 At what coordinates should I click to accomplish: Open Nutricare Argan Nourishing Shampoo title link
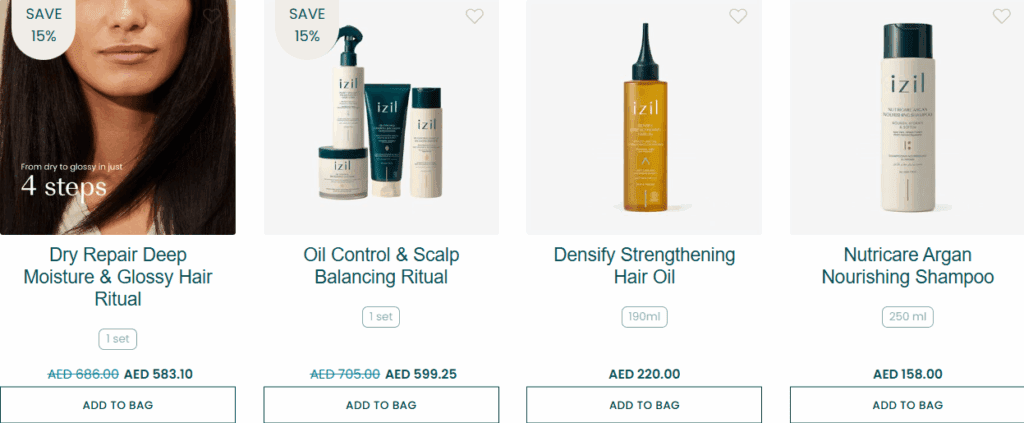908,266
